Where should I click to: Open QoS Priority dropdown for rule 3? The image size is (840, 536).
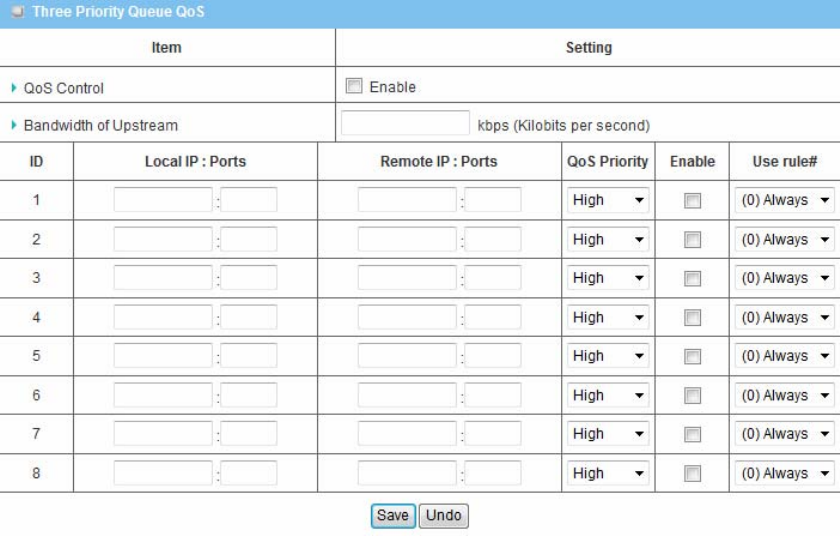point(609,278)
